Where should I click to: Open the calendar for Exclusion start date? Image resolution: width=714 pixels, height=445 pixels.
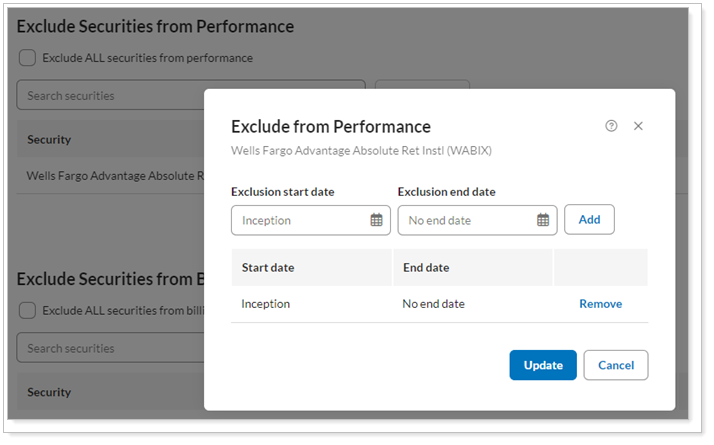[376, 220]
